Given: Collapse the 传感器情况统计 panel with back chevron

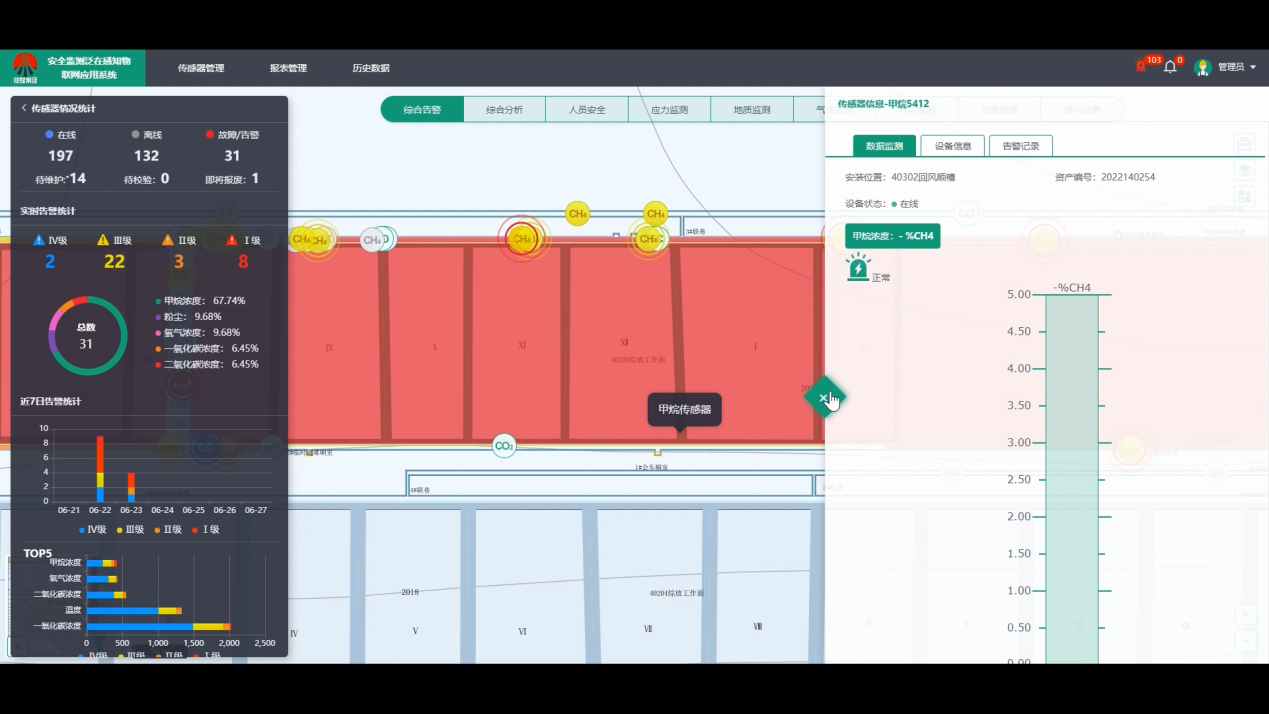Looking at the screenshot, I should click(x=24, y=108).
